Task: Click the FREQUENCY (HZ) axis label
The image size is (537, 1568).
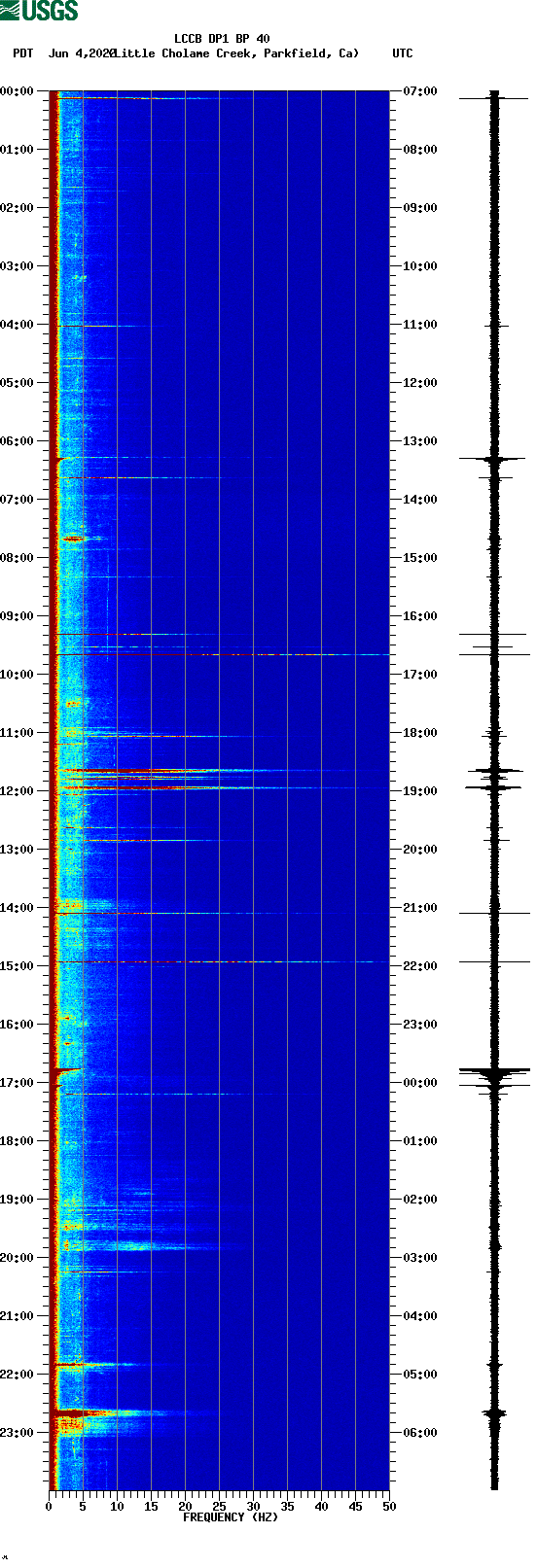Action: click(x=231, y=1516)
